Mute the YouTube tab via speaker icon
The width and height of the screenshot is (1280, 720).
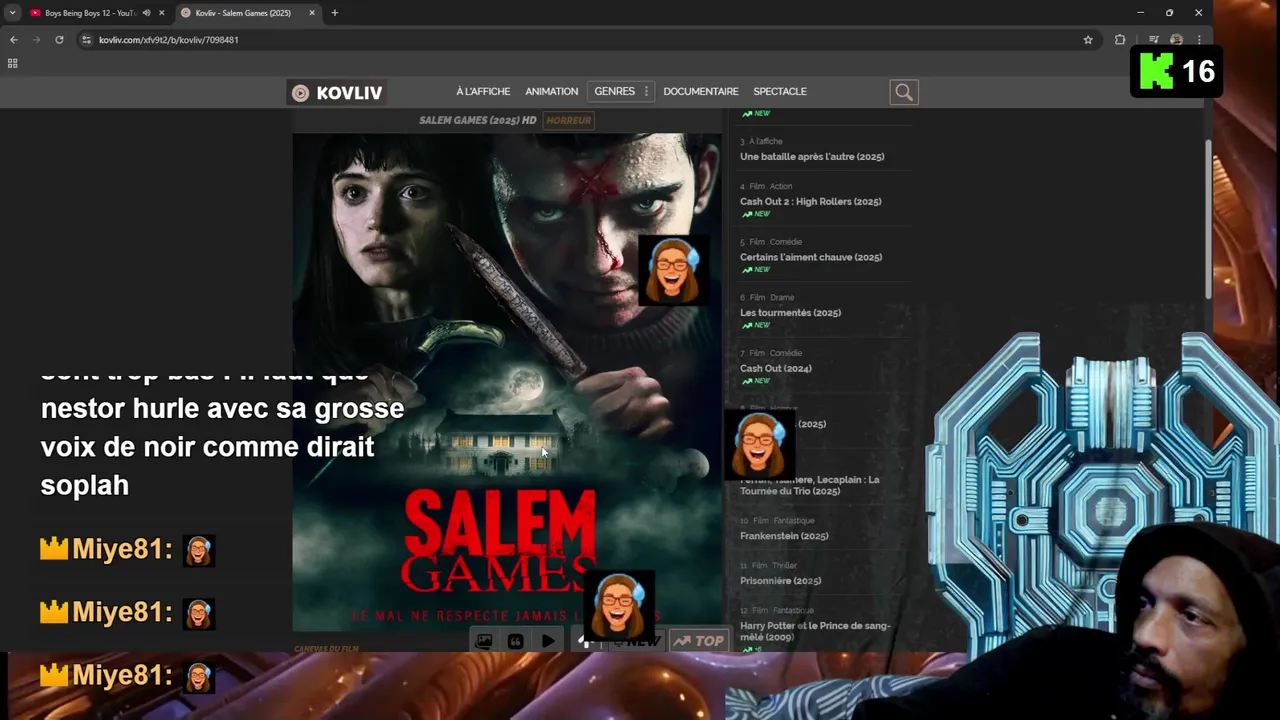[146, 13]
